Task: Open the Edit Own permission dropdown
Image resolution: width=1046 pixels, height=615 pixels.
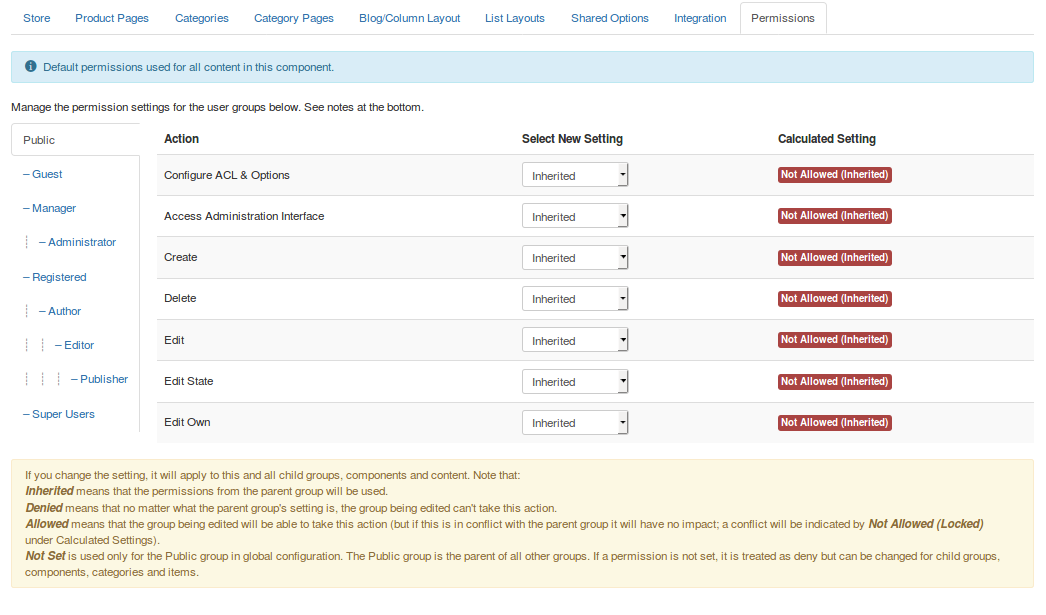Action: [x=575, y=422]
